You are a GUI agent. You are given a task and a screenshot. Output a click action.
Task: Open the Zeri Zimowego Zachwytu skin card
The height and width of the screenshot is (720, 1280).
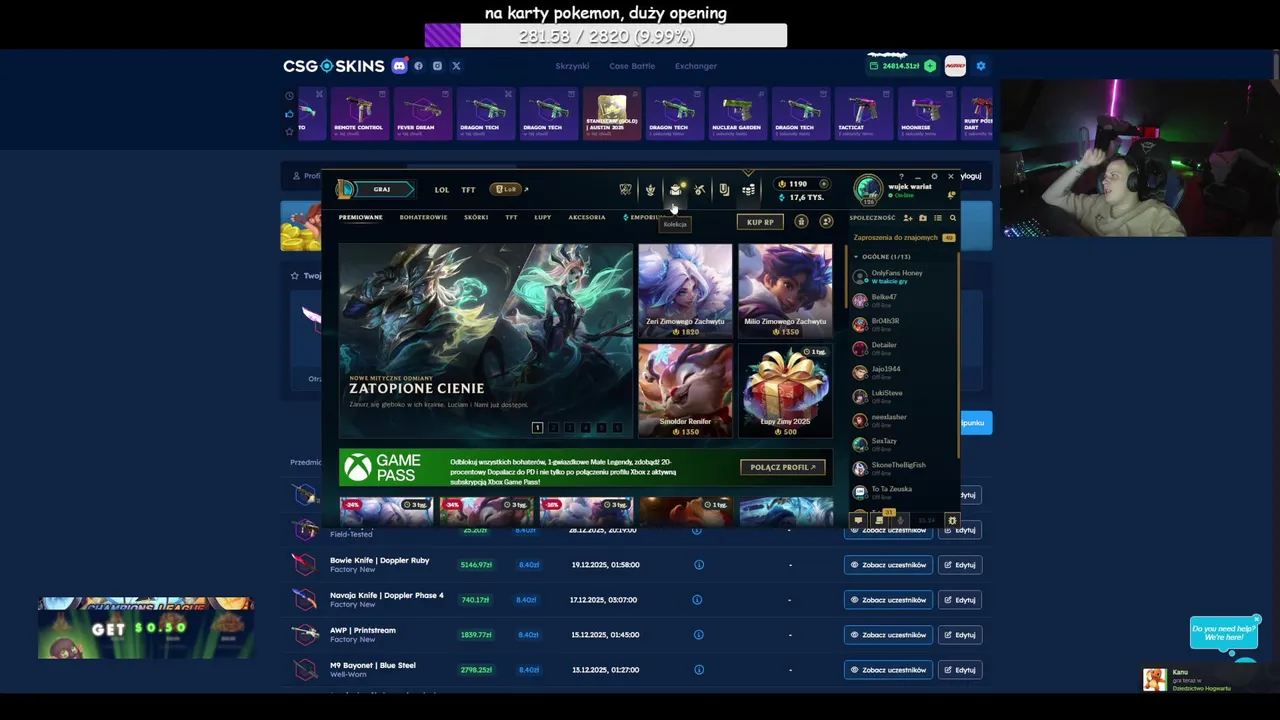[x=685, y=291]
